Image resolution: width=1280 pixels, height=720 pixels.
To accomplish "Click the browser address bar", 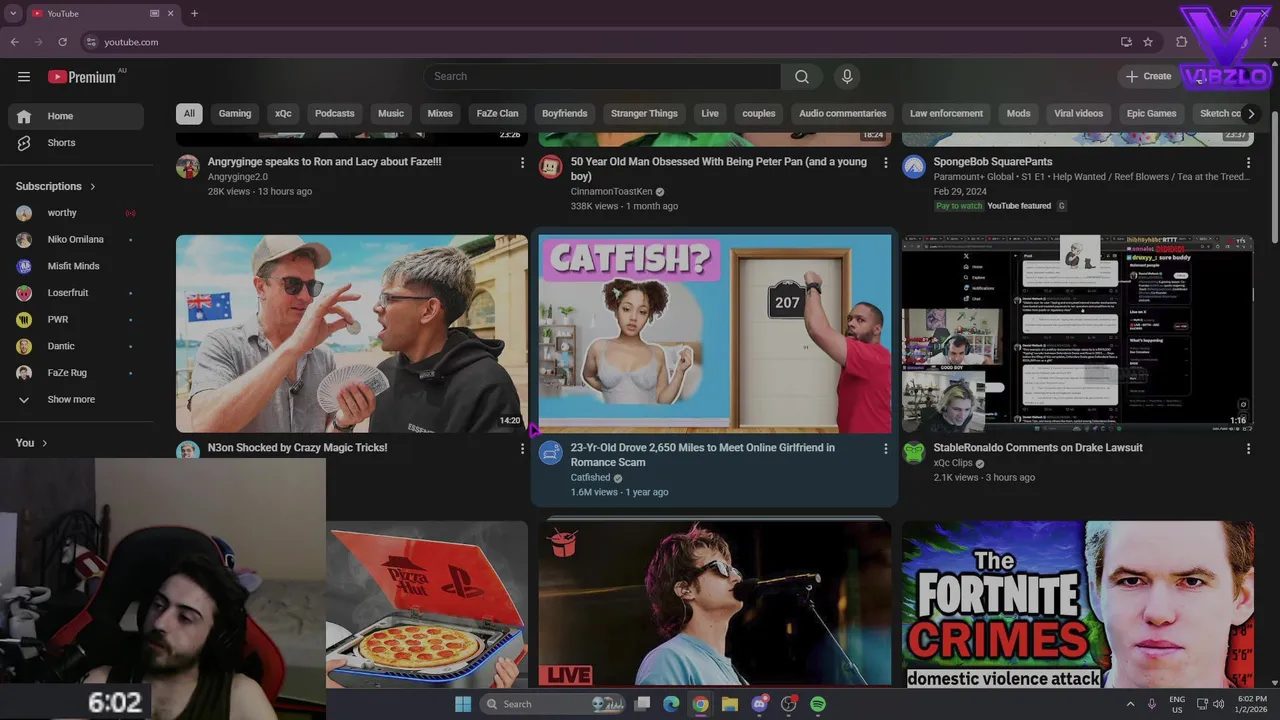I will click(x=600, y=42).
